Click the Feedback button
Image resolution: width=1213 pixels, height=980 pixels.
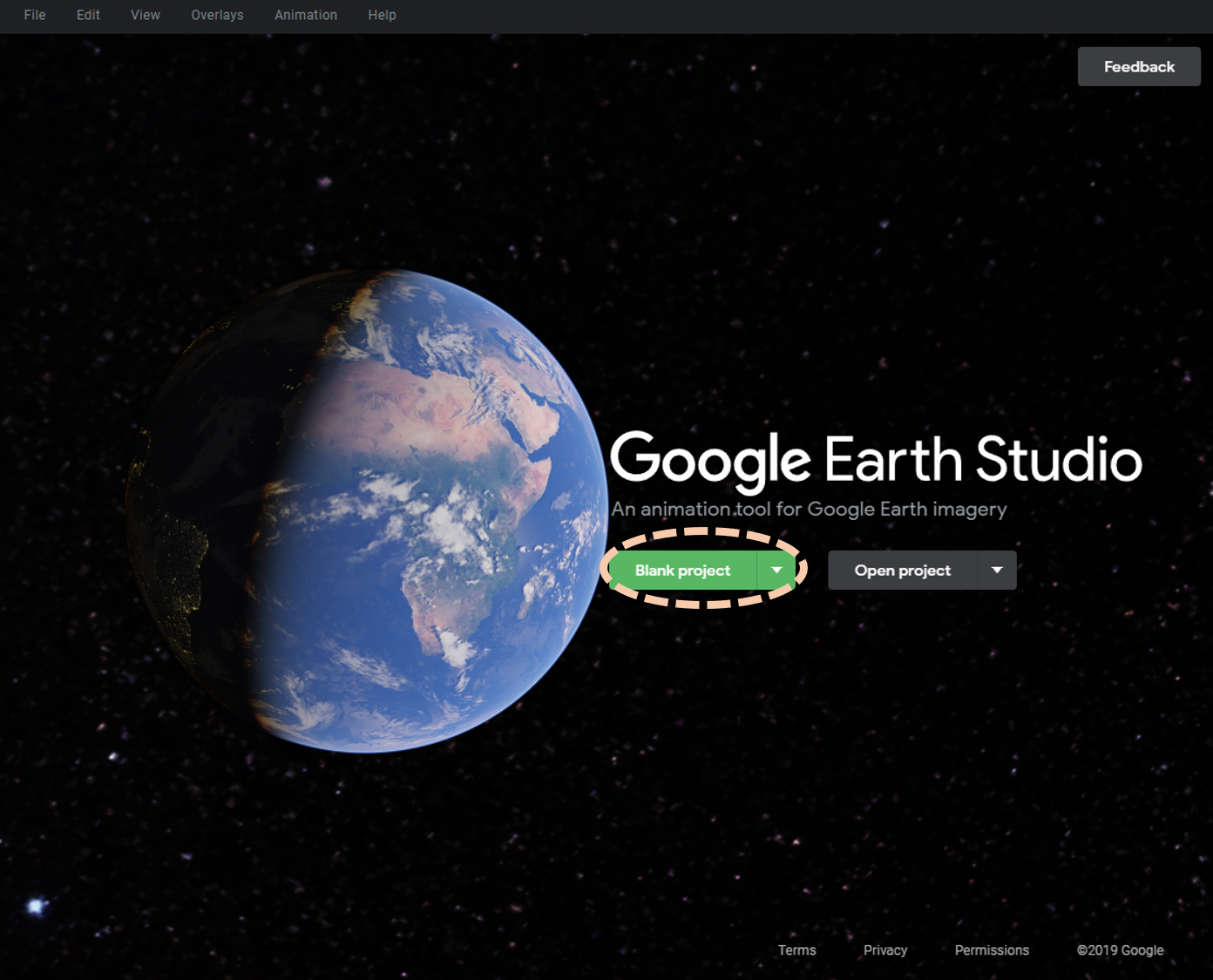[1139, 67]
